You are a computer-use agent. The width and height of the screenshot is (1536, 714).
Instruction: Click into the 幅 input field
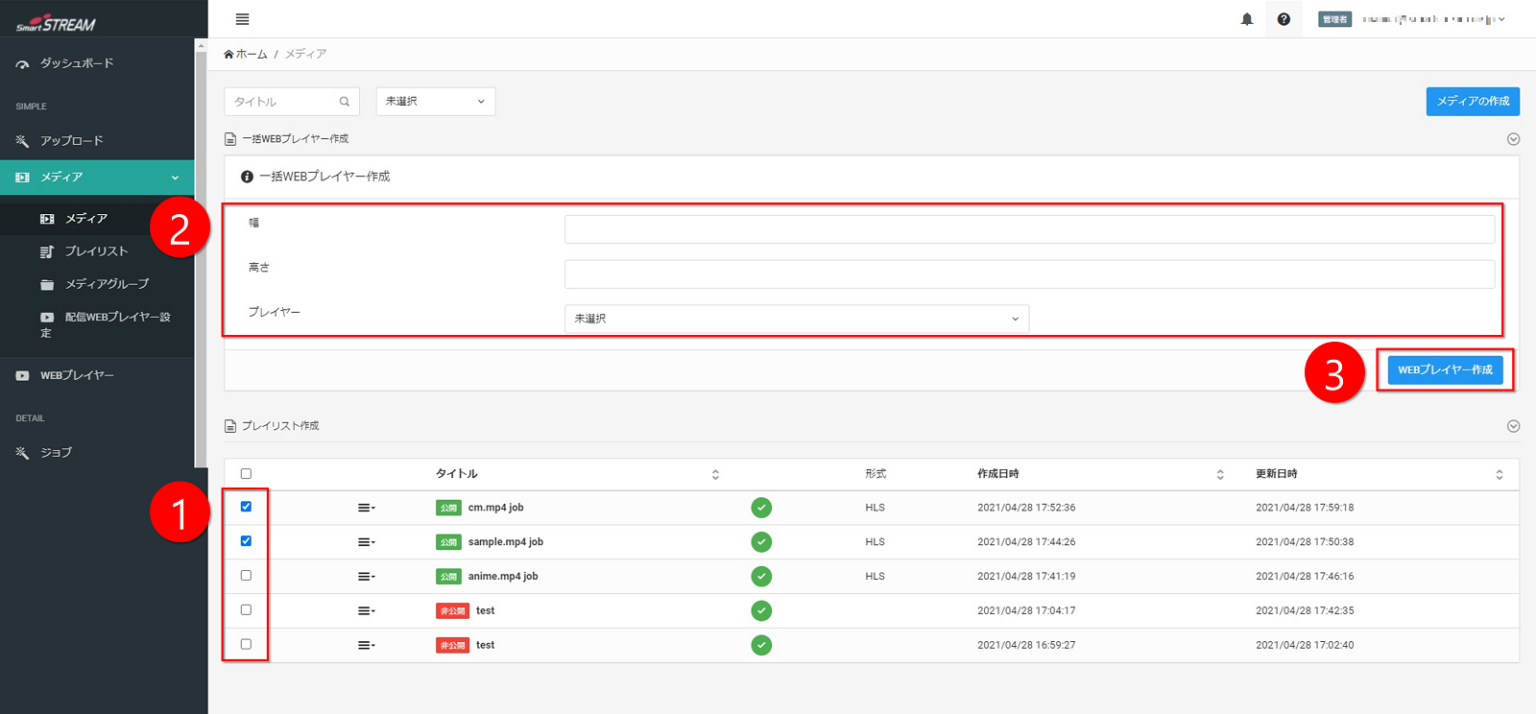[x=1029, y=229]
